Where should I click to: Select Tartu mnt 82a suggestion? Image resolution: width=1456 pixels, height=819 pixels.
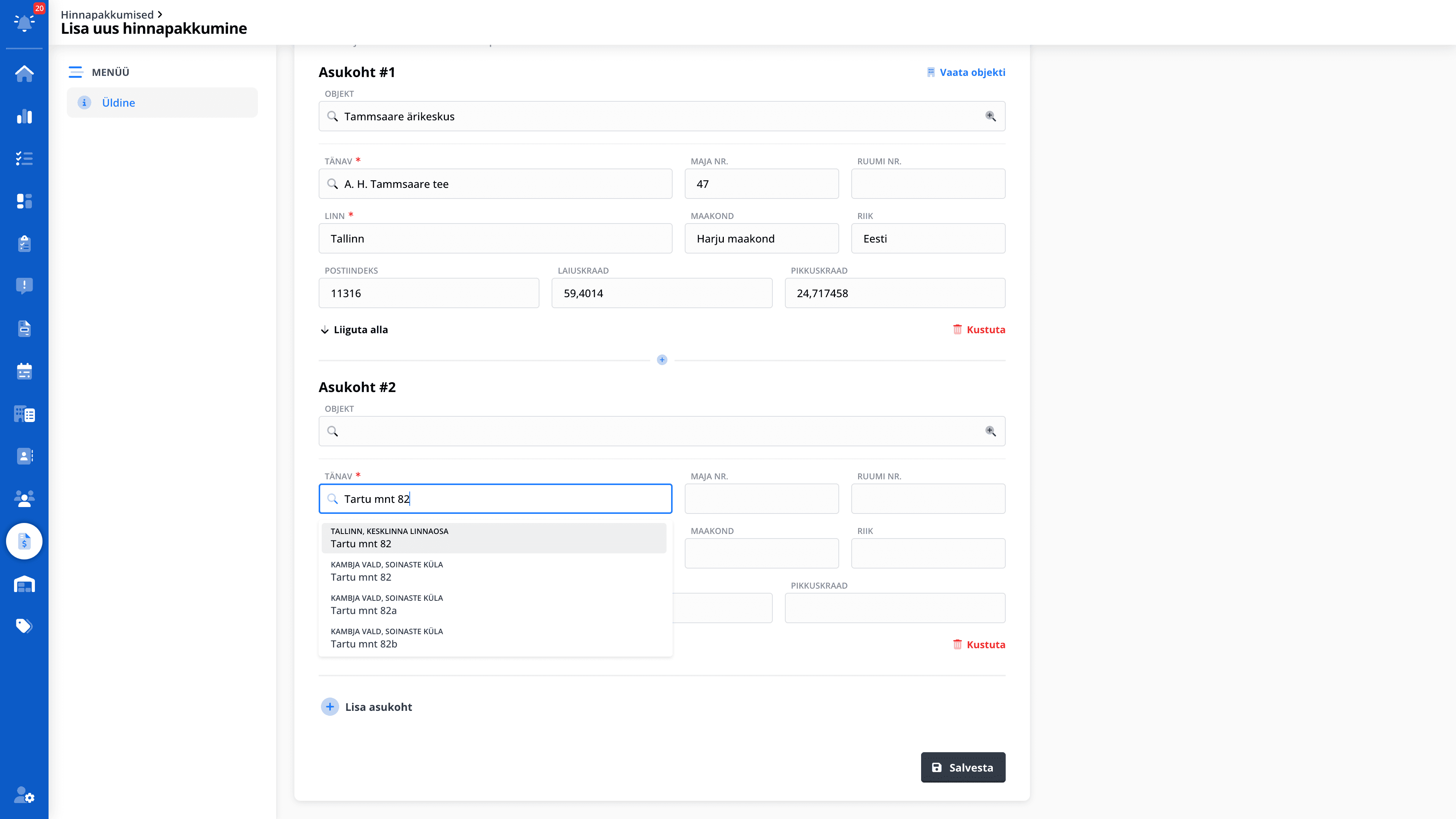pos(494,605)
